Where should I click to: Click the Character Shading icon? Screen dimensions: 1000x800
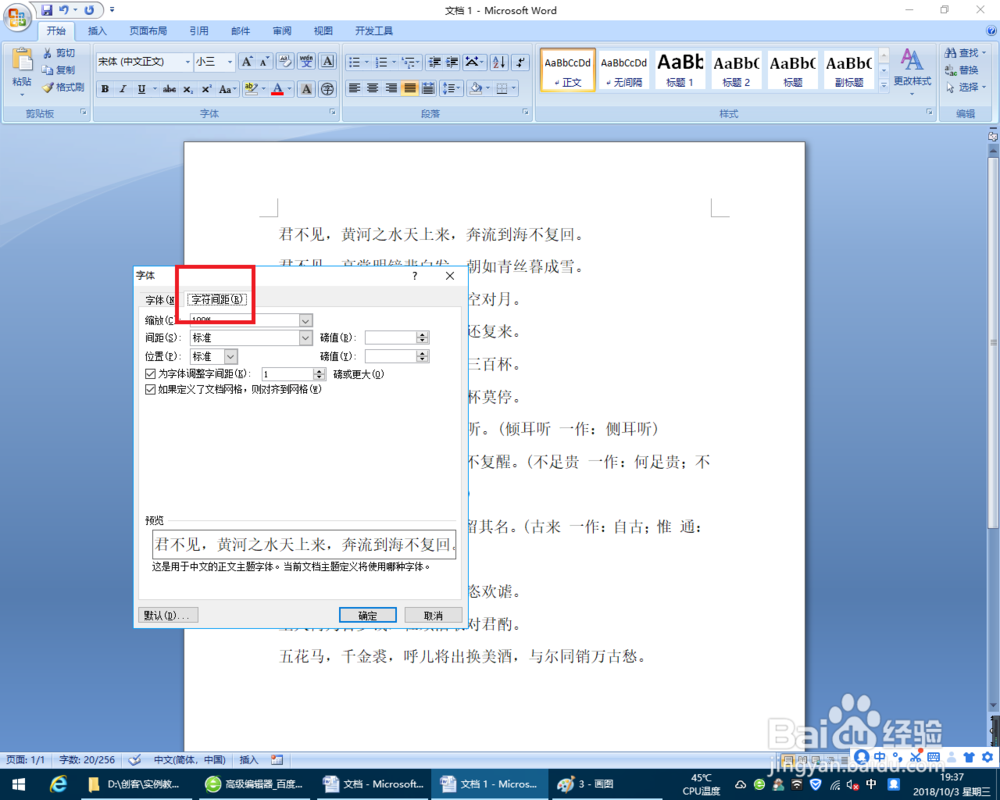point(307,89)
